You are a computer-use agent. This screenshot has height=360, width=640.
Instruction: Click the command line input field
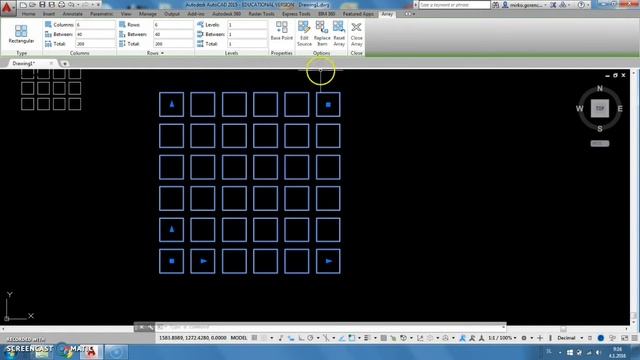pyautogui.click(x=331, y=327)
